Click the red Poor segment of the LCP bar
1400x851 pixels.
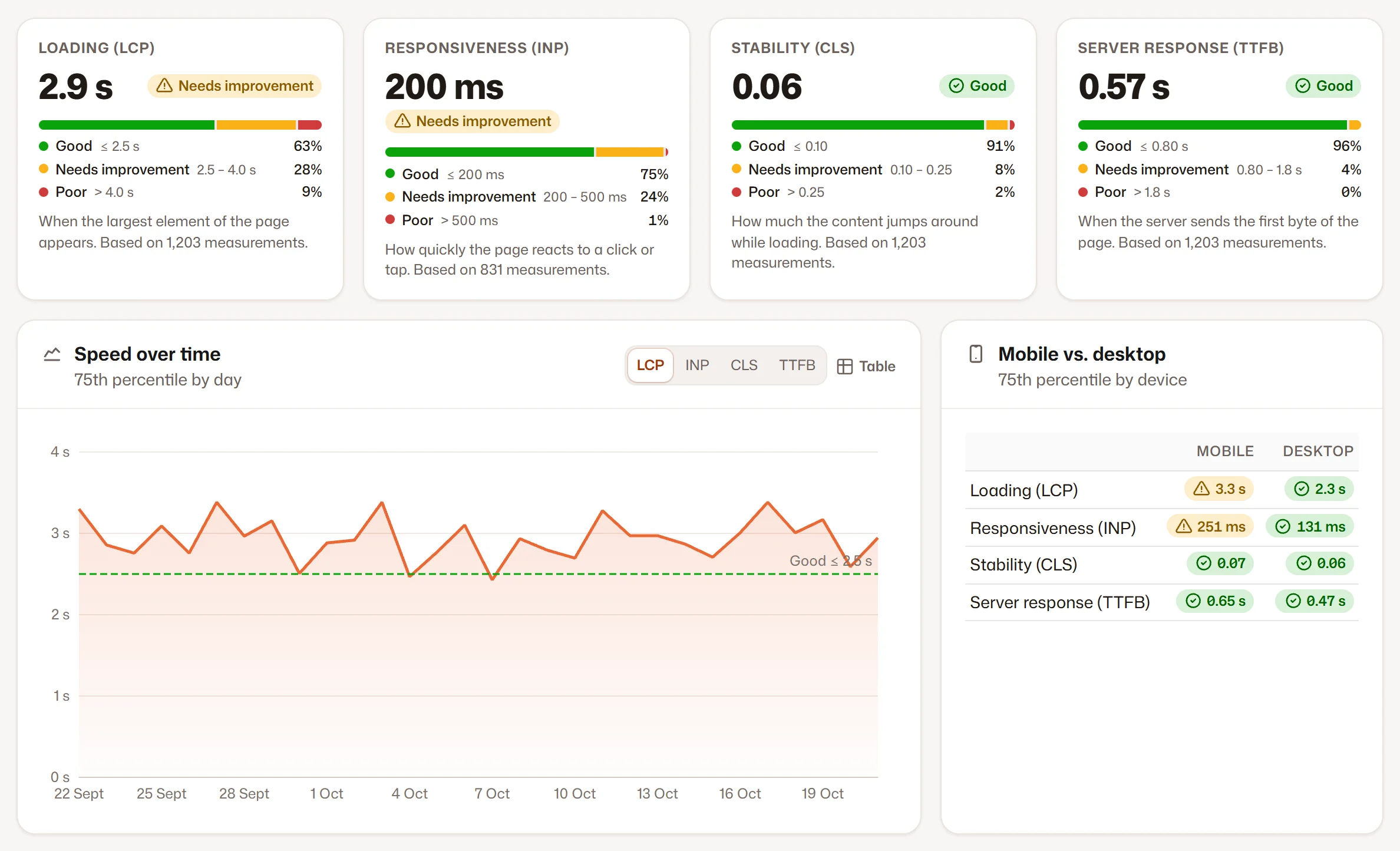tap(310, 125)
